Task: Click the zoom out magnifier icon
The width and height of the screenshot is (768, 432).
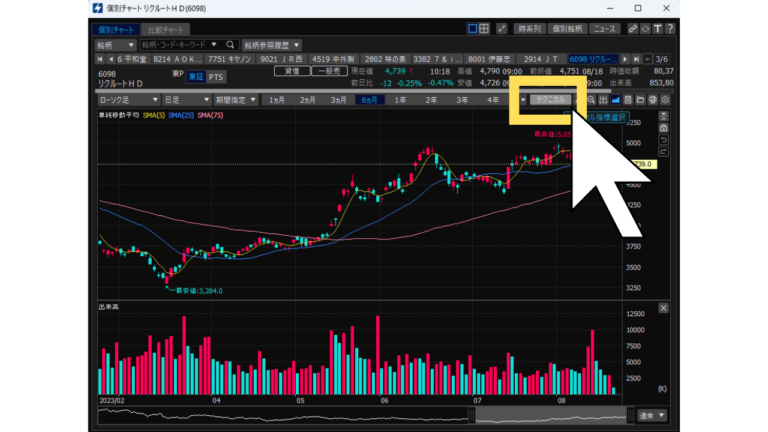Action: (x=591, y=100)
